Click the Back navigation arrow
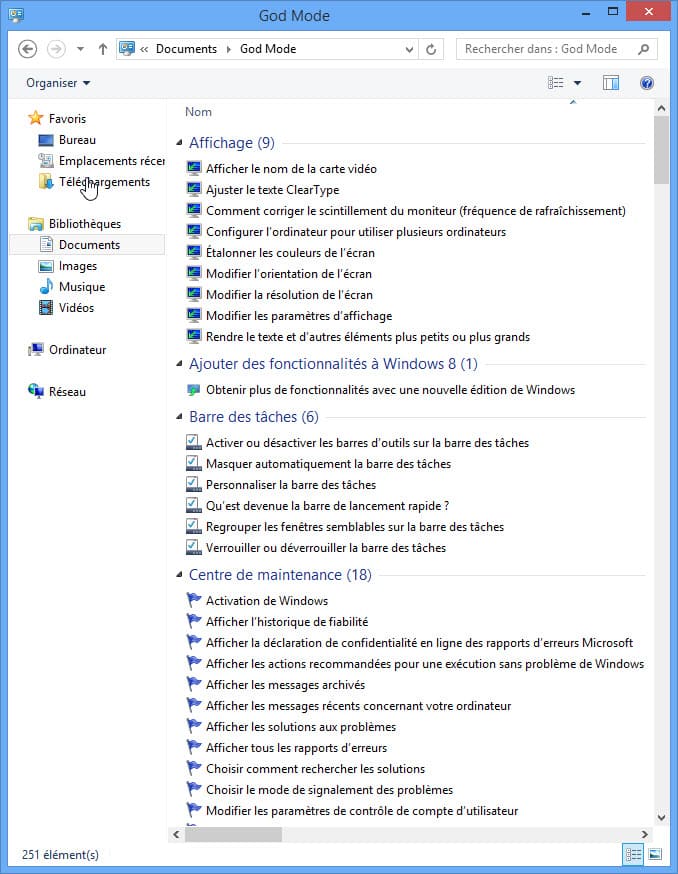Screen dimensions: 678x874 click(x=27, y=49)
